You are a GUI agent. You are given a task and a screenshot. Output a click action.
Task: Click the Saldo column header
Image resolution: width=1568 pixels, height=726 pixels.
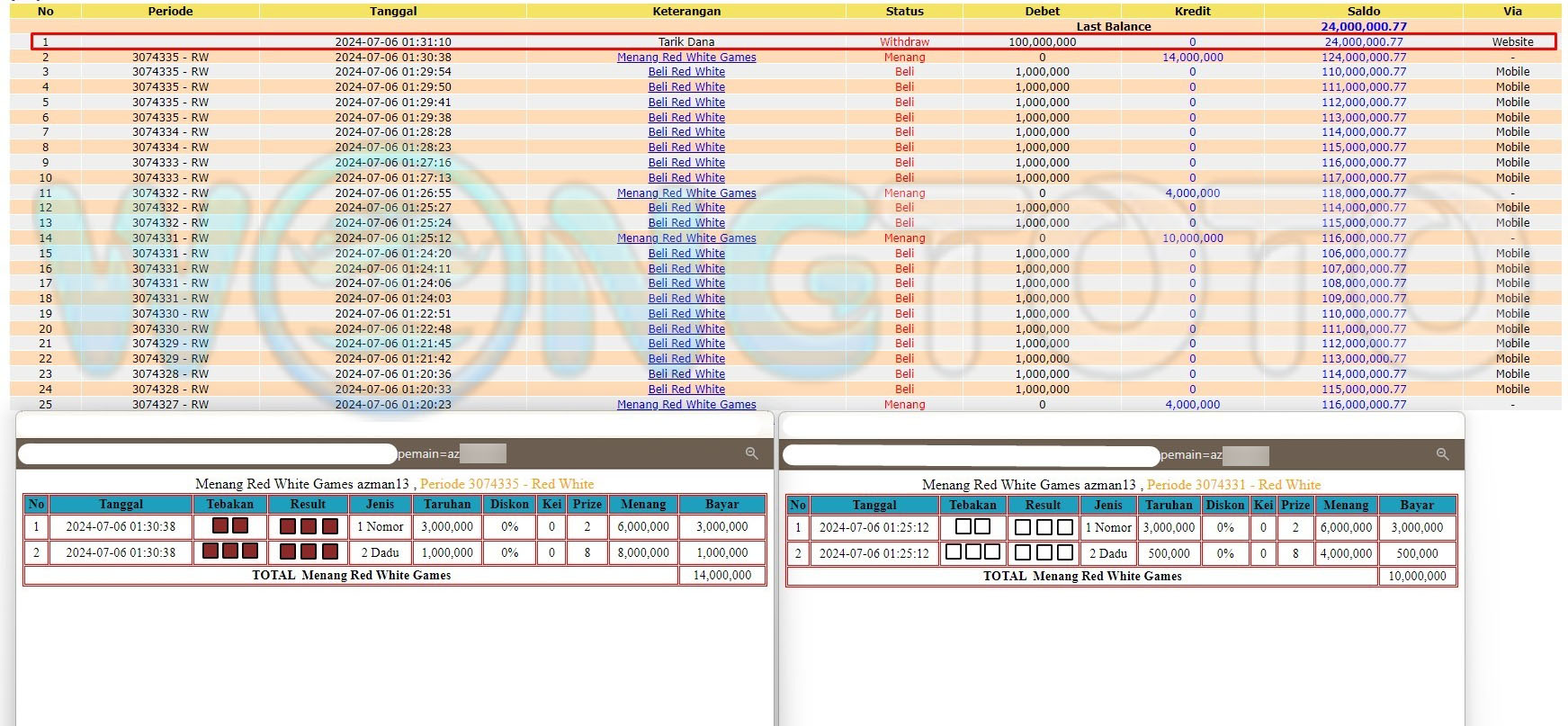pyautogui.click(x=1363, y=11)
